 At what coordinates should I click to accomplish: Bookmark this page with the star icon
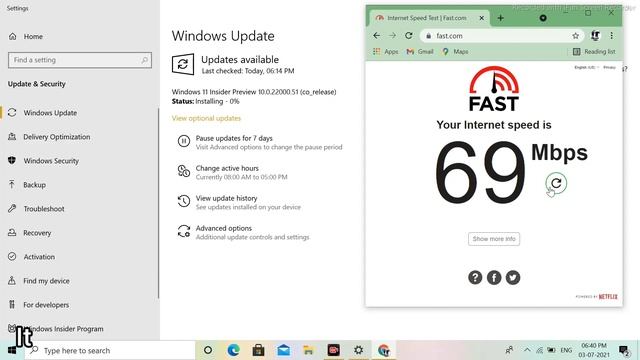576,36
